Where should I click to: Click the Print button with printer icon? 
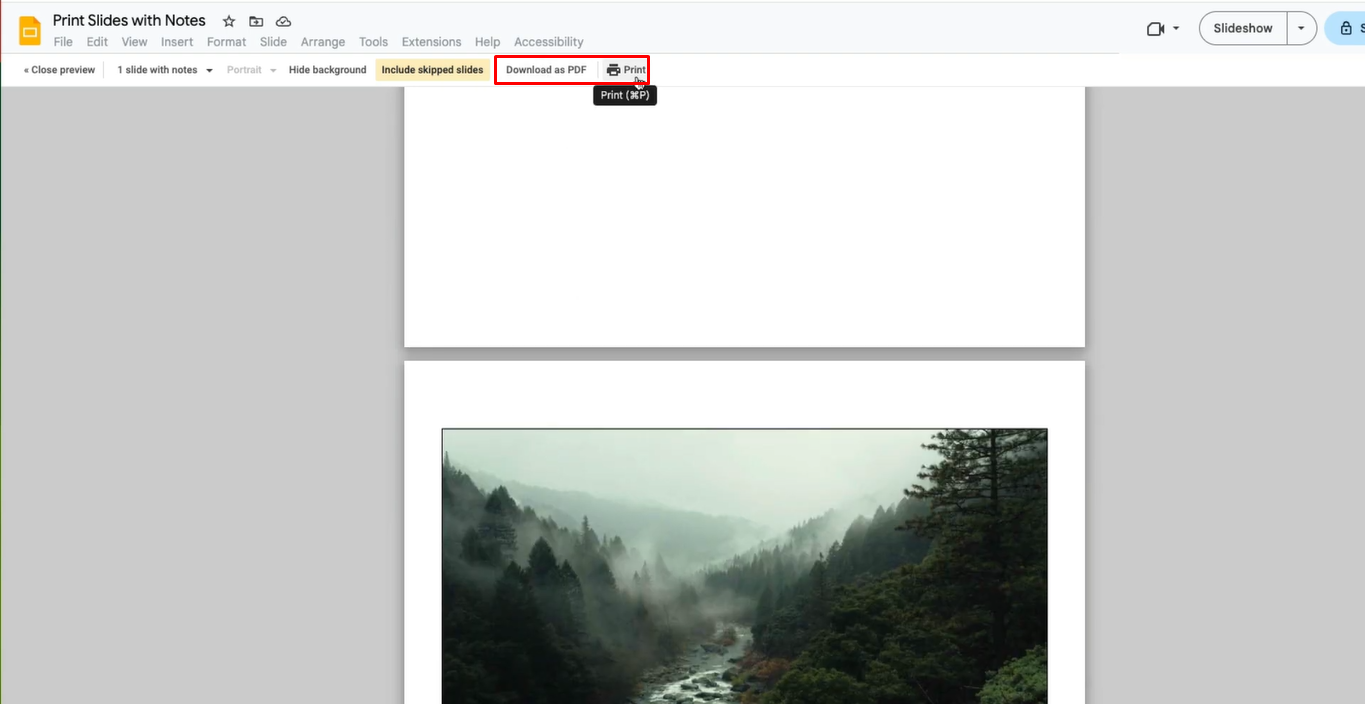click(626, 70)
